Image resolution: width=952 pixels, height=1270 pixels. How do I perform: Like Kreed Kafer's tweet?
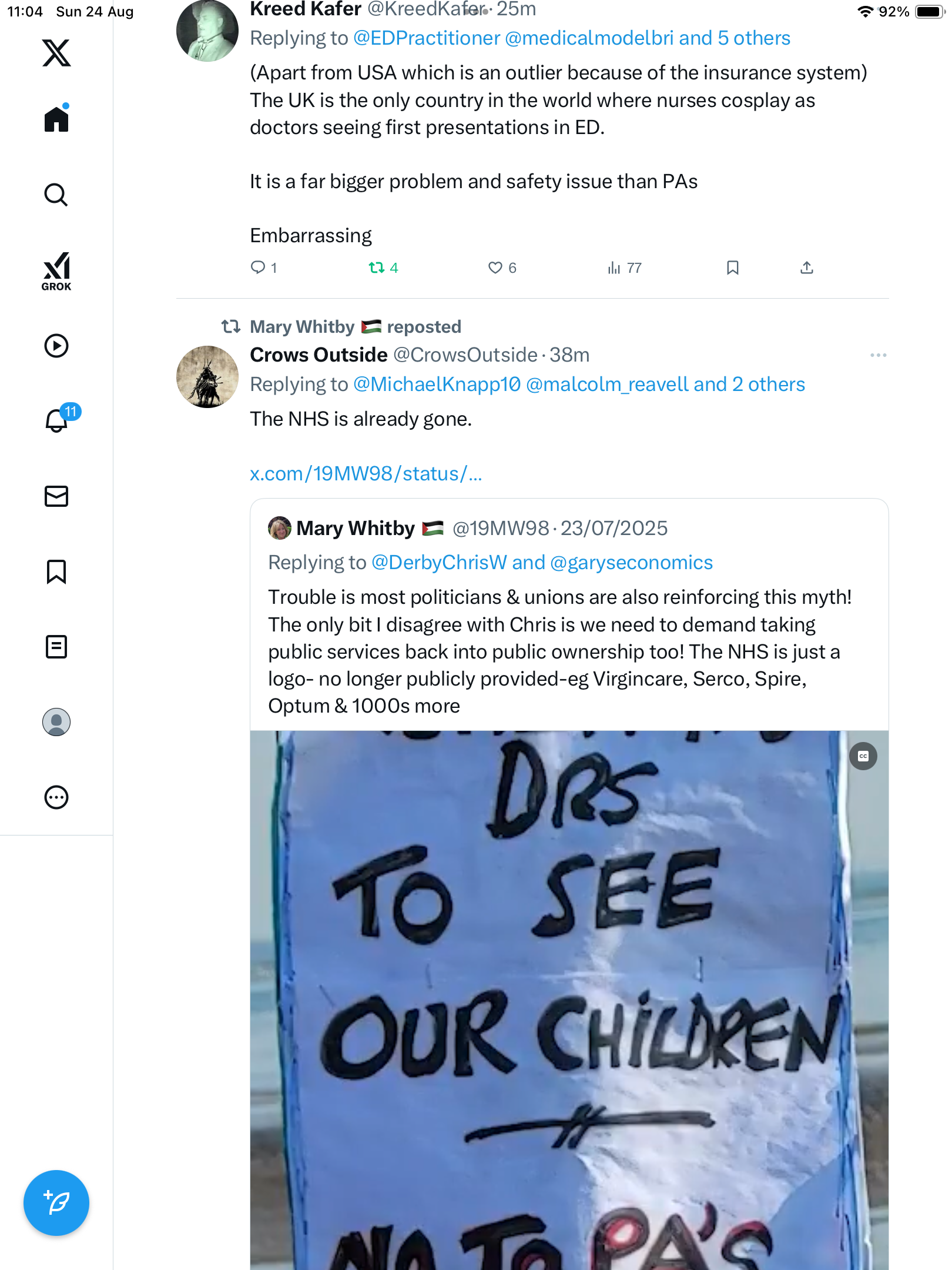(x=495, y=268)
